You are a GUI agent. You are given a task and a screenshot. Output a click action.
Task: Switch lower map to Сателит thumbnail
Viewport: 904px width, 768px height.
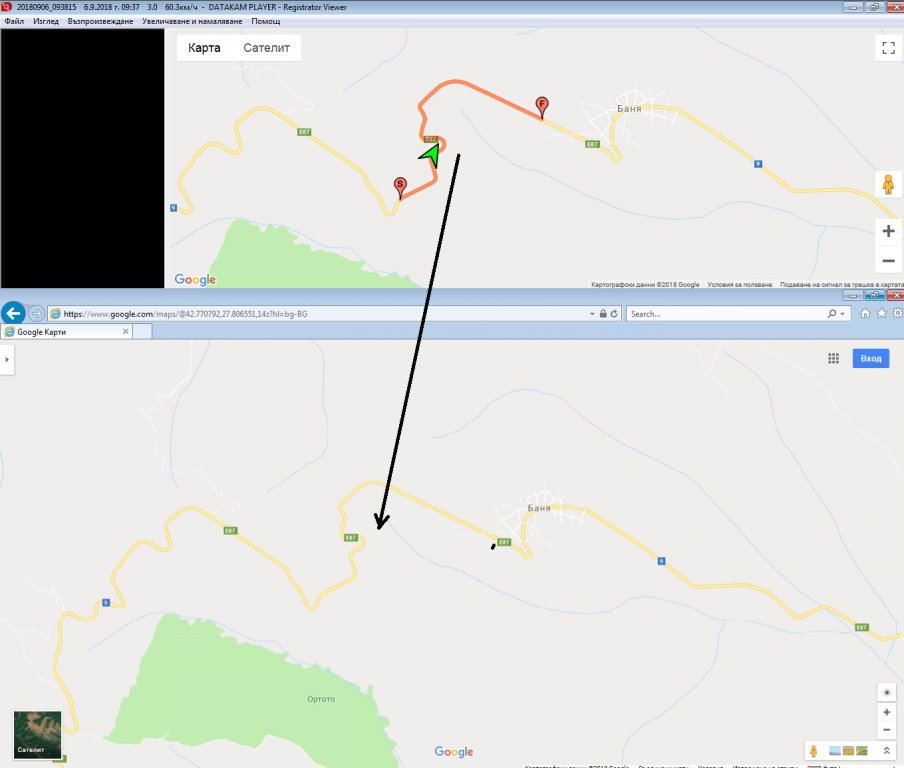point(37,735)
